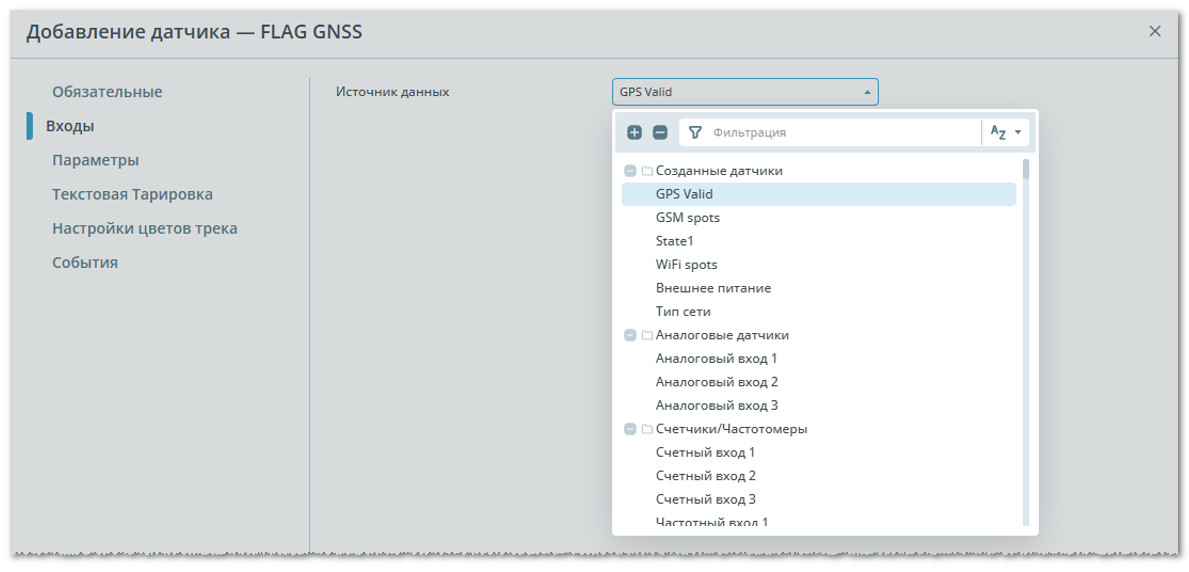Click the filter funnel icon
Viewport: 1189px width, 572px height.
pyautogui.click(x=695, y=132)
